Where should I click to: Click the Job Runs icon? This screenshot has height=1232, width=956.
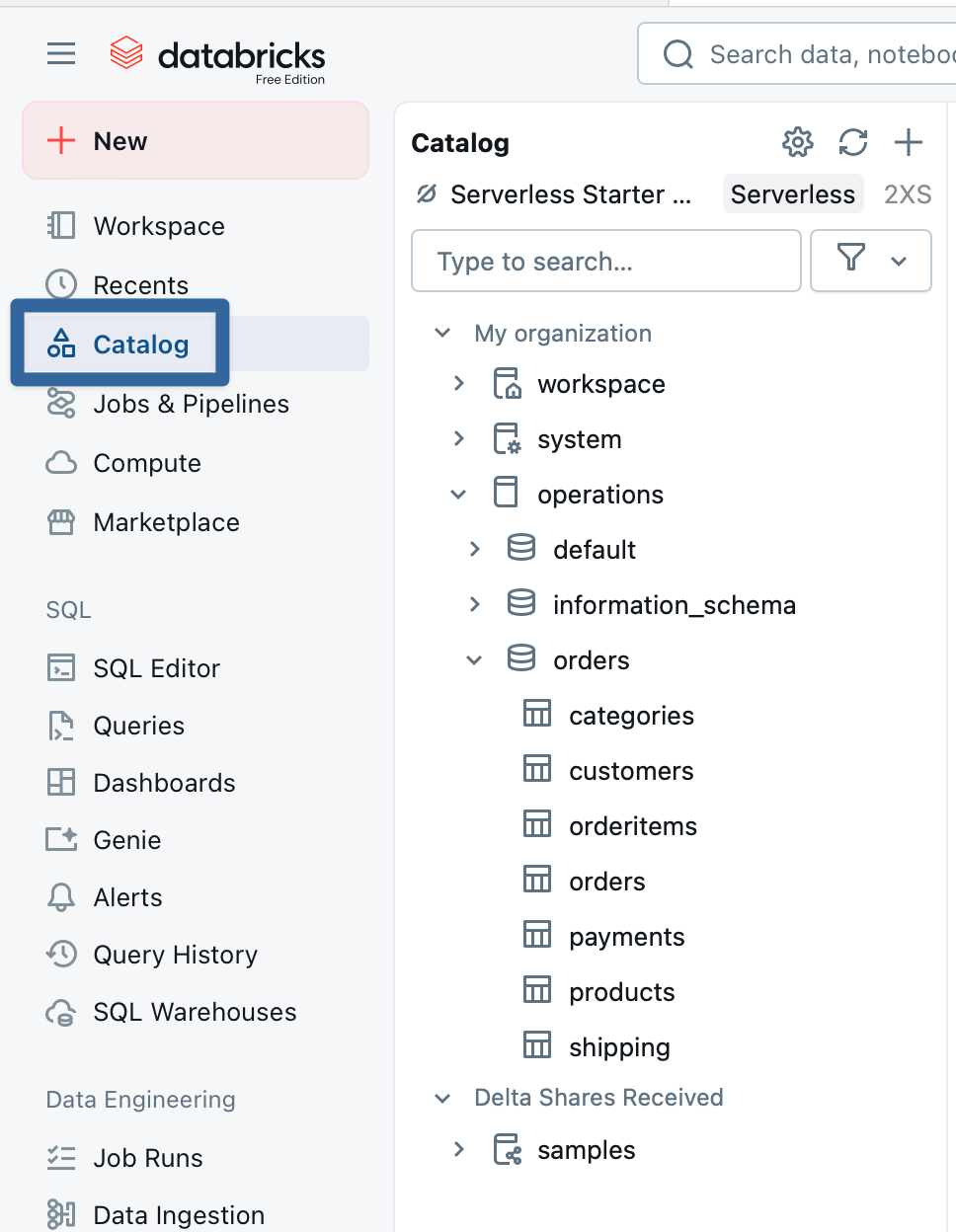pyautogui.click(x=61, y=1158)
